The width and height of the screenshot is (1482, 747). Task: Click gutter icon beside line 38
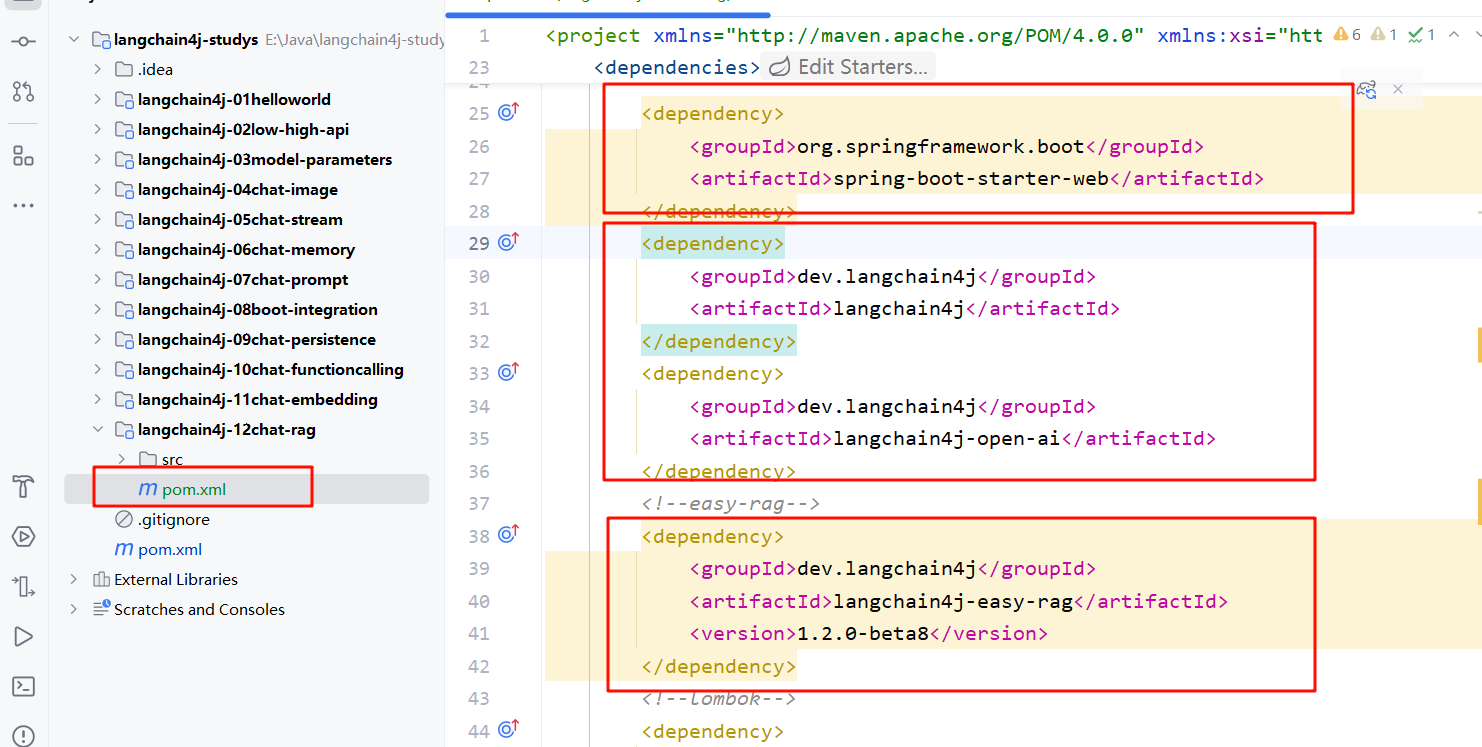508,535
